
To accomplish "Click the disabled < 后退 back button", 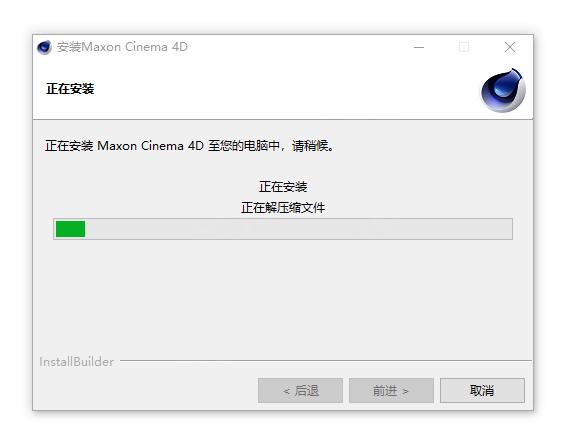I will point(300,391).
